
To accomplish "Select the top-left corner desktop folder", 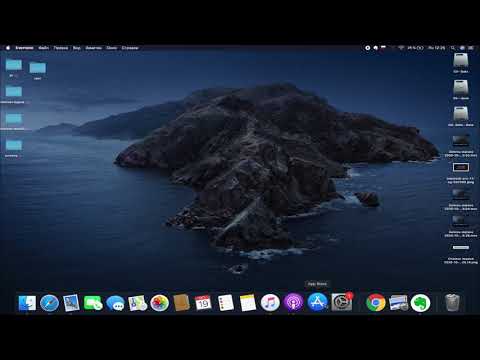I will click(14, 65).
